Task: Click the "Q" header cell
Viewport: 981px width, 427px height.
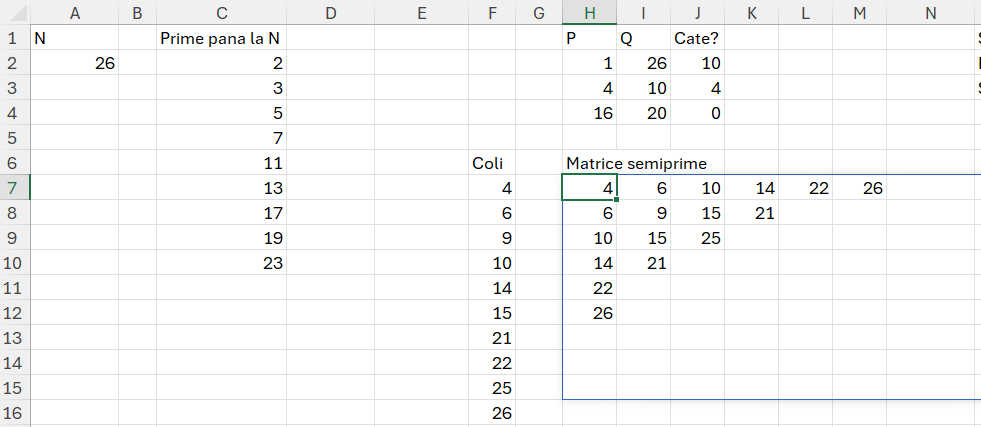Action: (x=643, y=38)
